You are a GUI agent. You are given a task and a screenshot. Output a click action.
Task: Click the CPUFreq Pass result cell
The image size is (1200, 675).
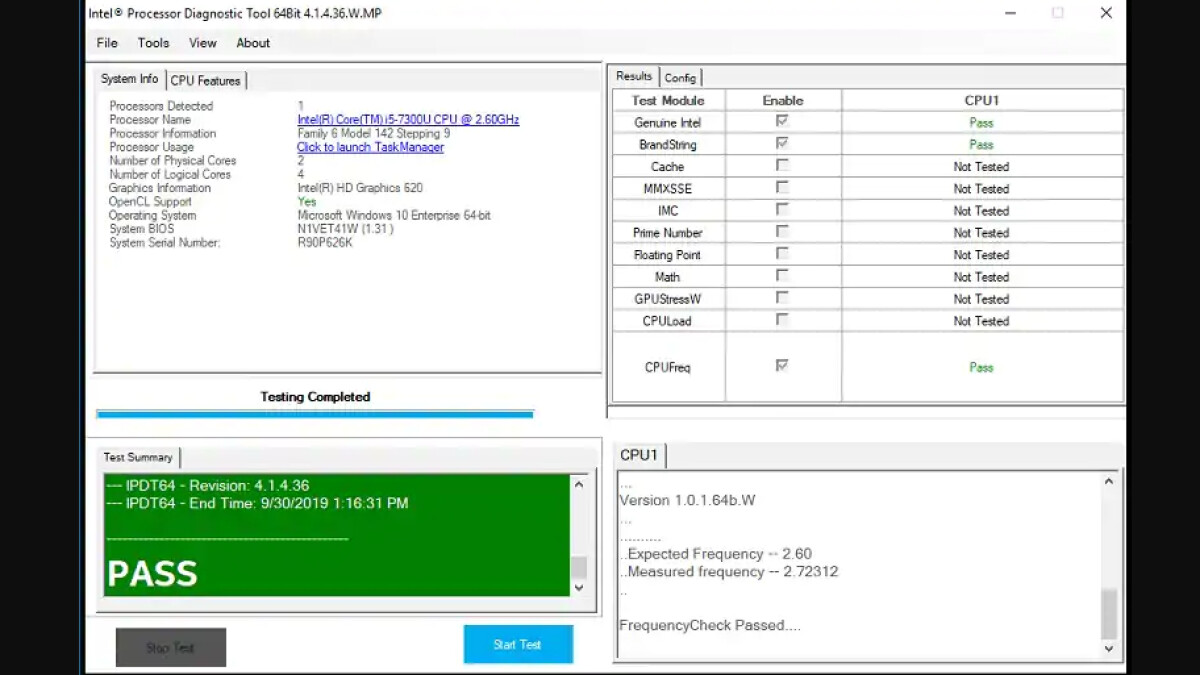click(982, 367)
